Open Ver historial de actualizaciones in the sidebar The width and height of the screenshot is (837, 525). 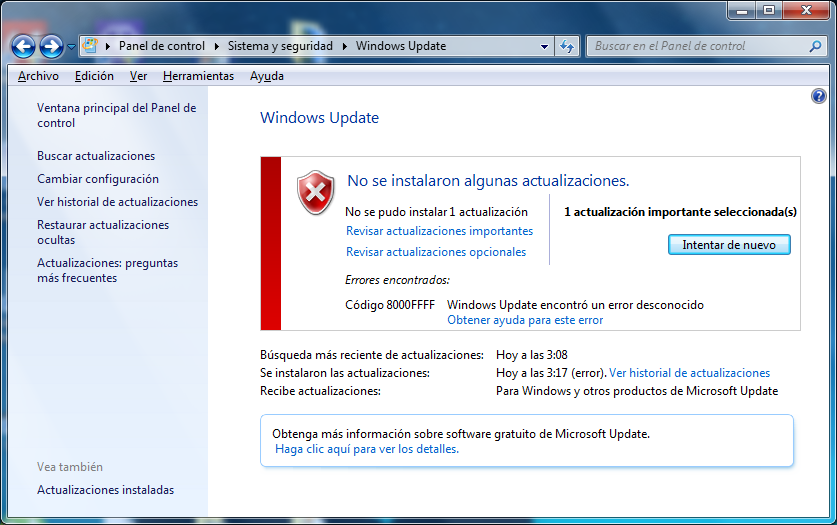117,202
